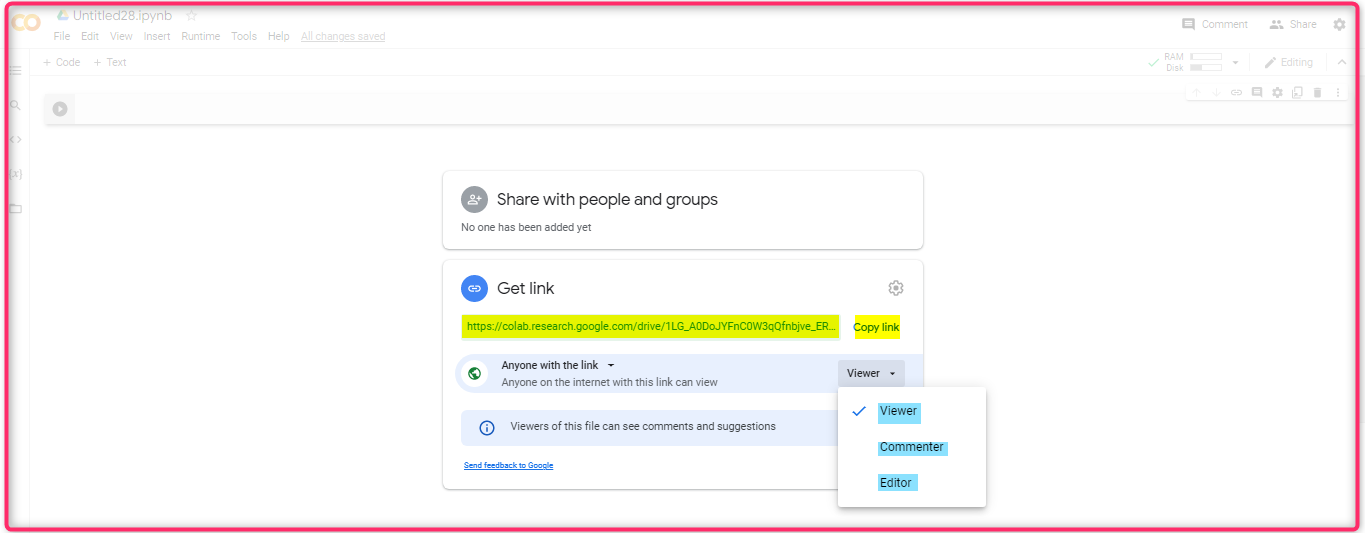Expand the Anyone with the link dropdown
This screenshot has width=1365, height=533.
pos(558,365)
